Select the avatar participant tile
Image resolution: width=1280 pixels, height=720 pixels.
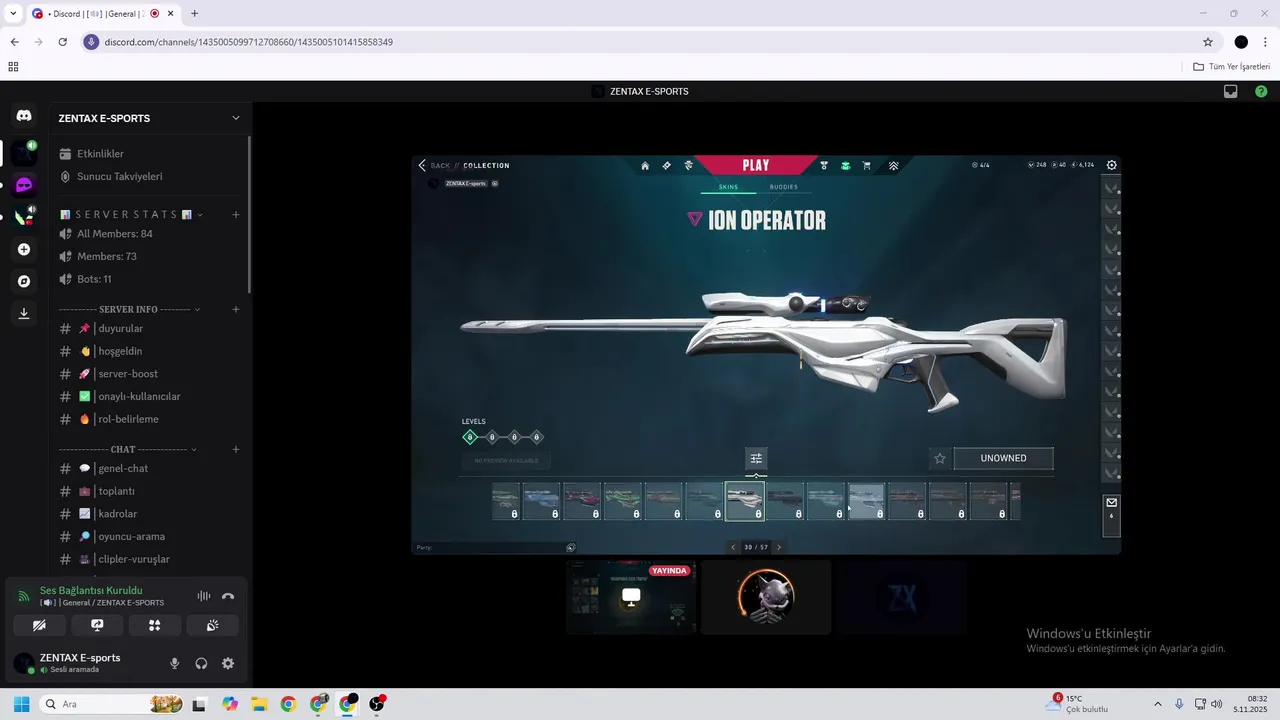(766, 597)
